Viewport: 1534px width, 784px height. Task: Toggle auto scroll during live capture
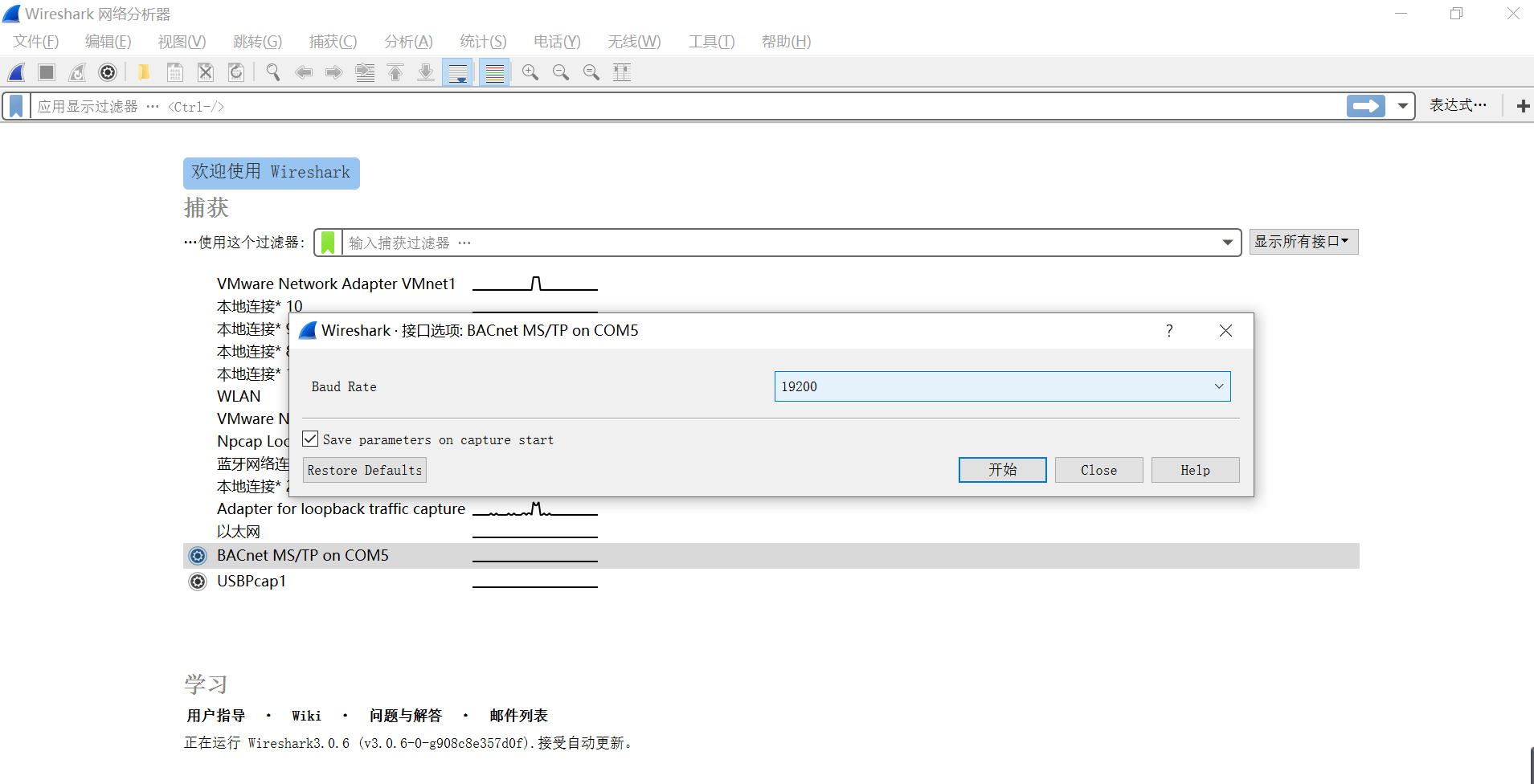click(x=458, y=72)
